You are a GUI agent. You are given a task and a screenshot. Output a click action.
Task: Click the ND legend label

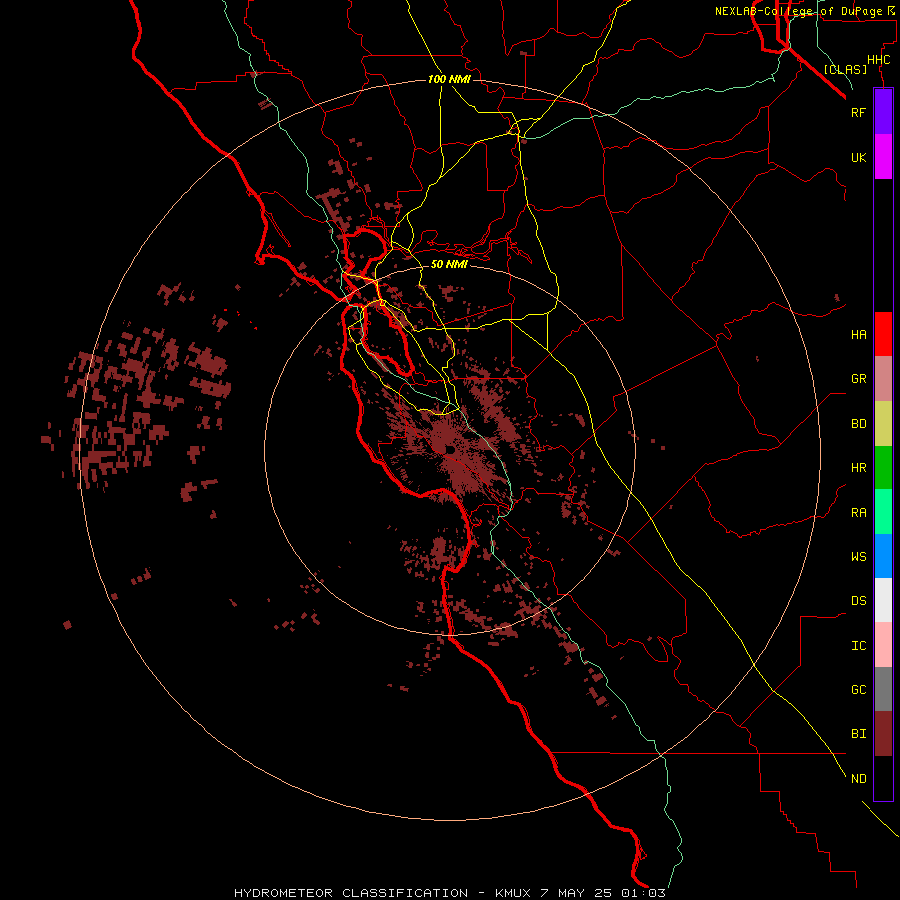858,778
